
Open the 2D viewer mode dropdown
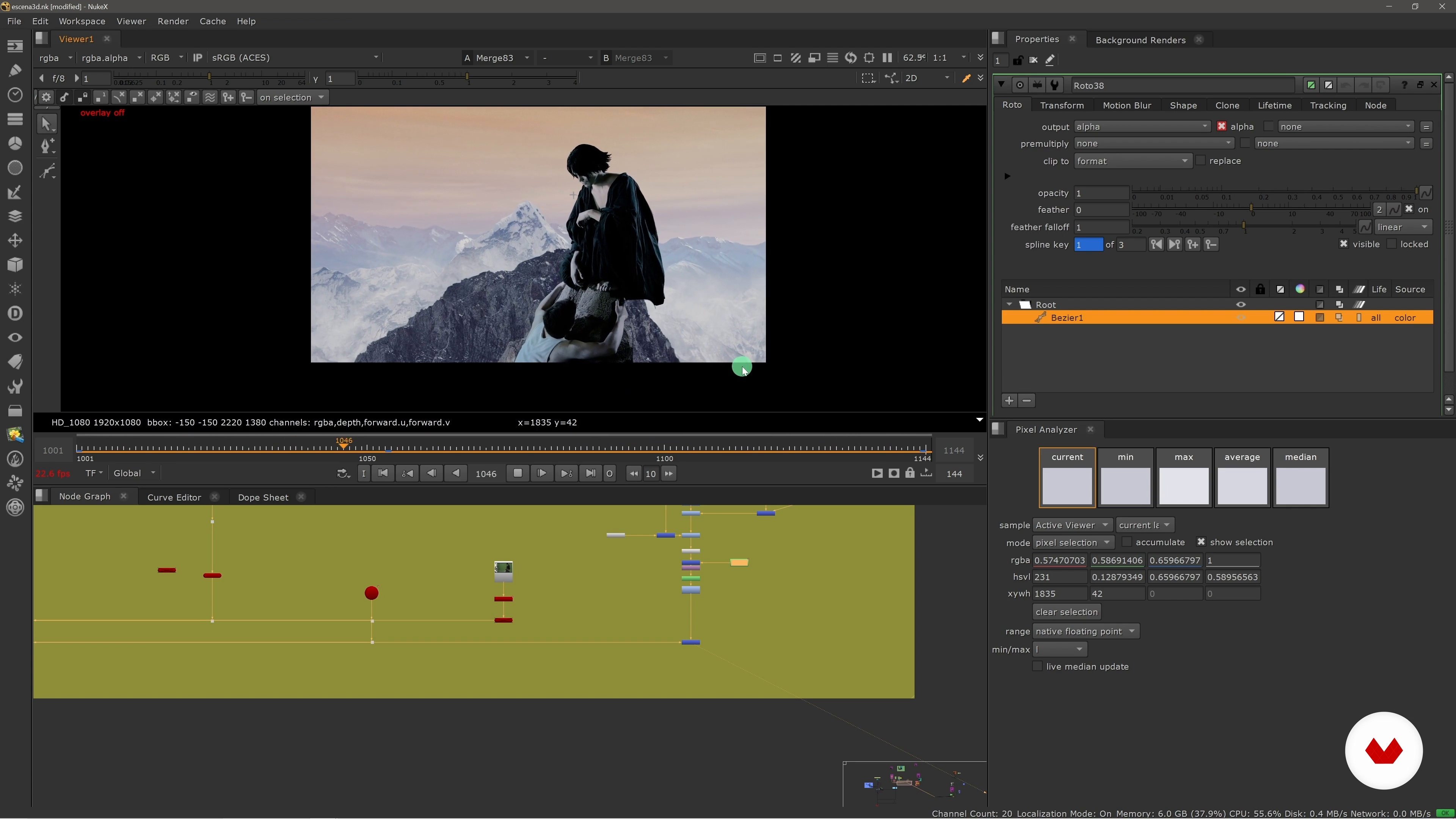pyautogui.click(x=927, y=78)
